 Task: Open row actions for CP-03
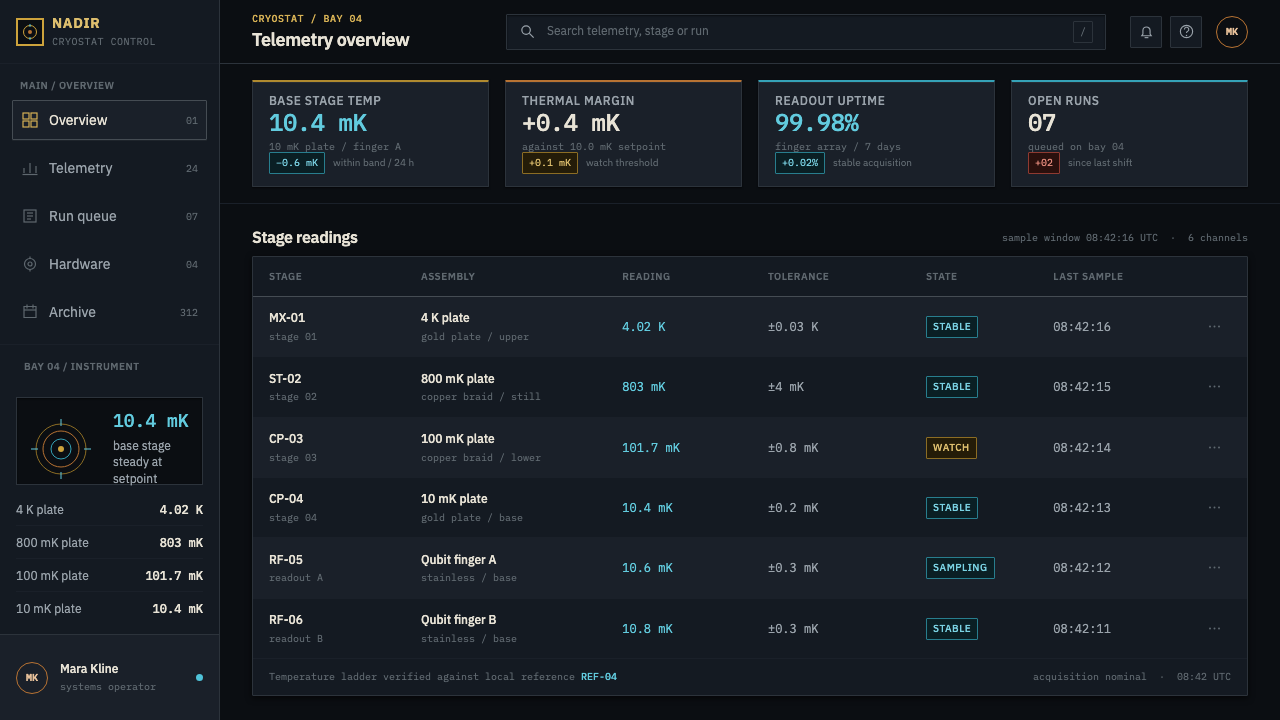tap(1214, 447)
